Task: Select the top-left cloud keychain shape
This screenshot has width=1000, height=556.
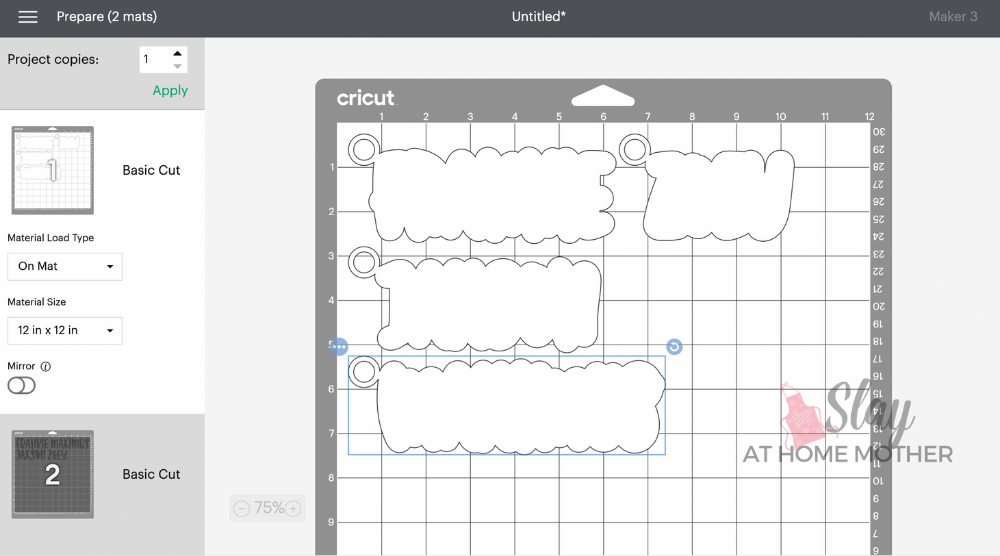Action: pos(483,189)
